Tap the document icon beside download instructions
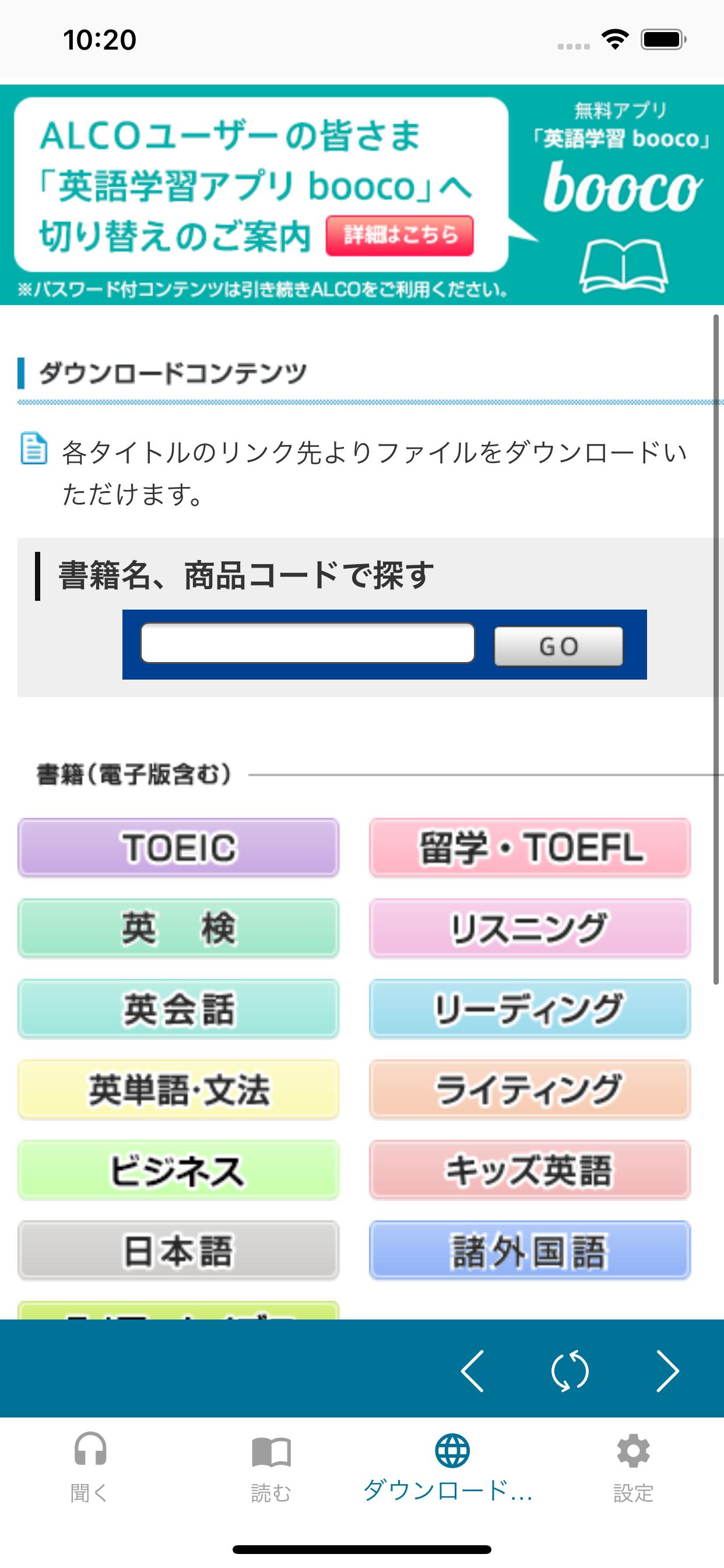 pos(33,448)
